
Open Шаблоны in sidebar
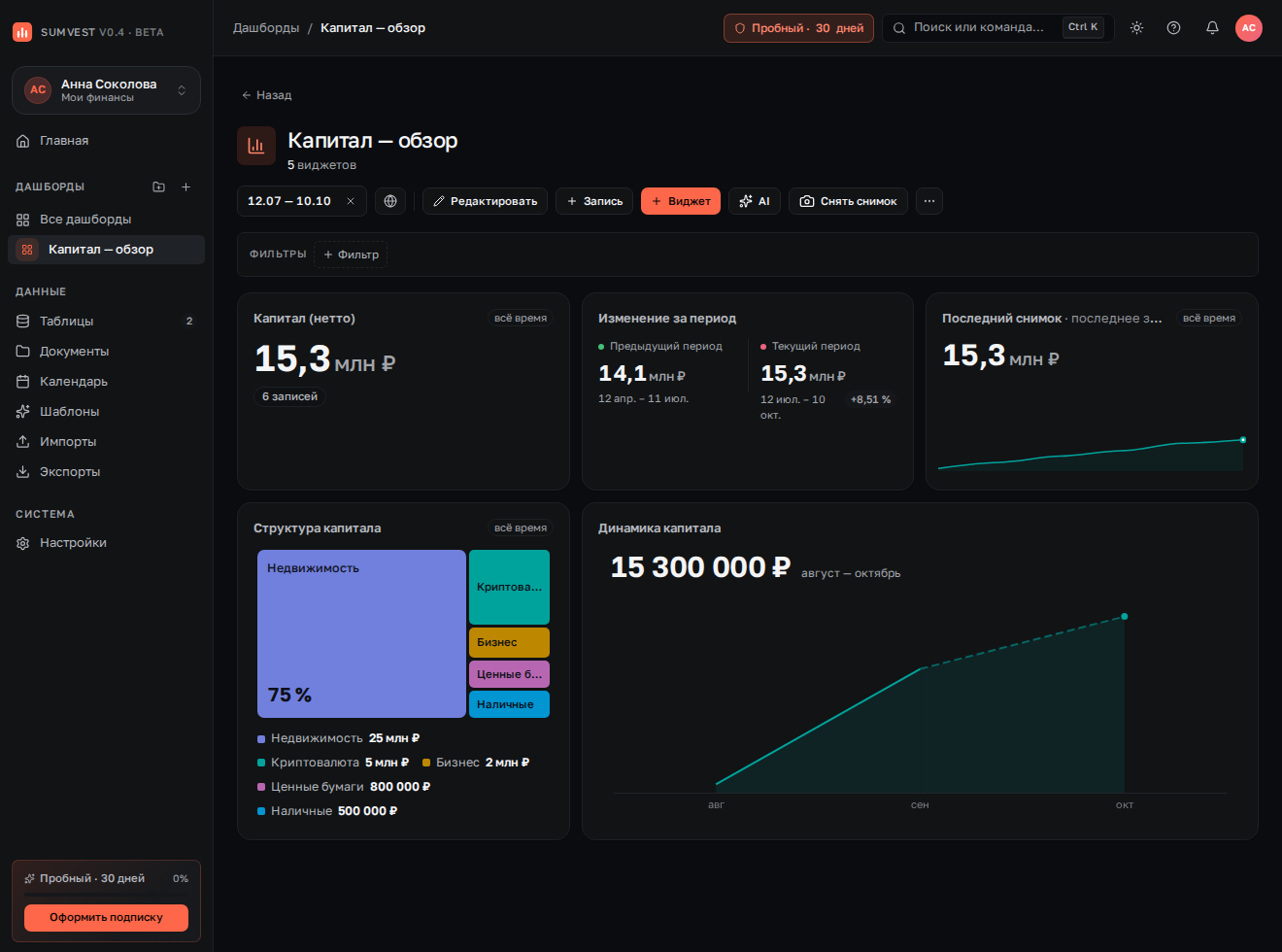[x=106, y=411]
